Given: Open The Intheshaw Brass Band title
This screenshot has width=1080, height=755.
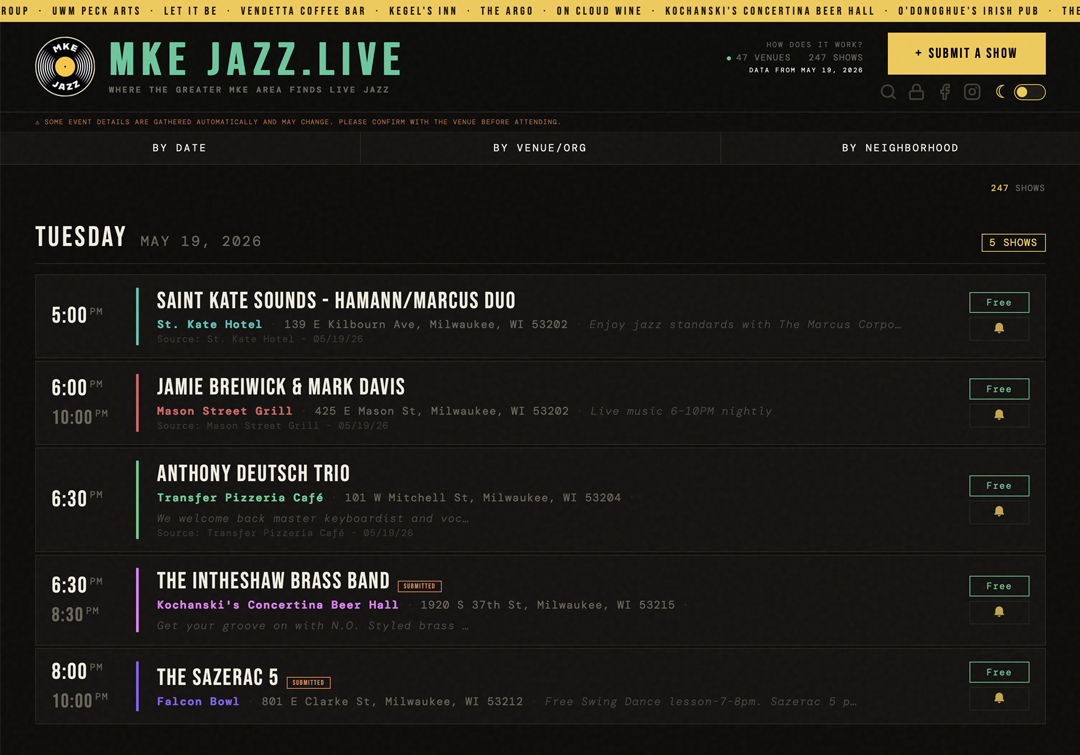Looking at the screenshot, I should pos(273,581).
